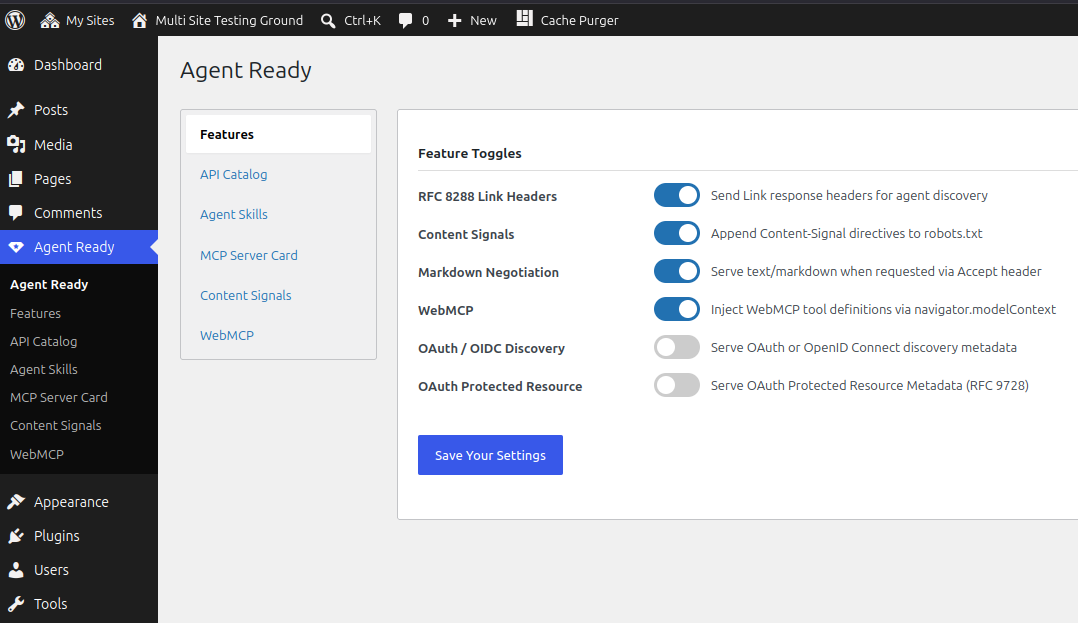Click the Cache Purger icon

pyautogui.click(x=525, y=19)
